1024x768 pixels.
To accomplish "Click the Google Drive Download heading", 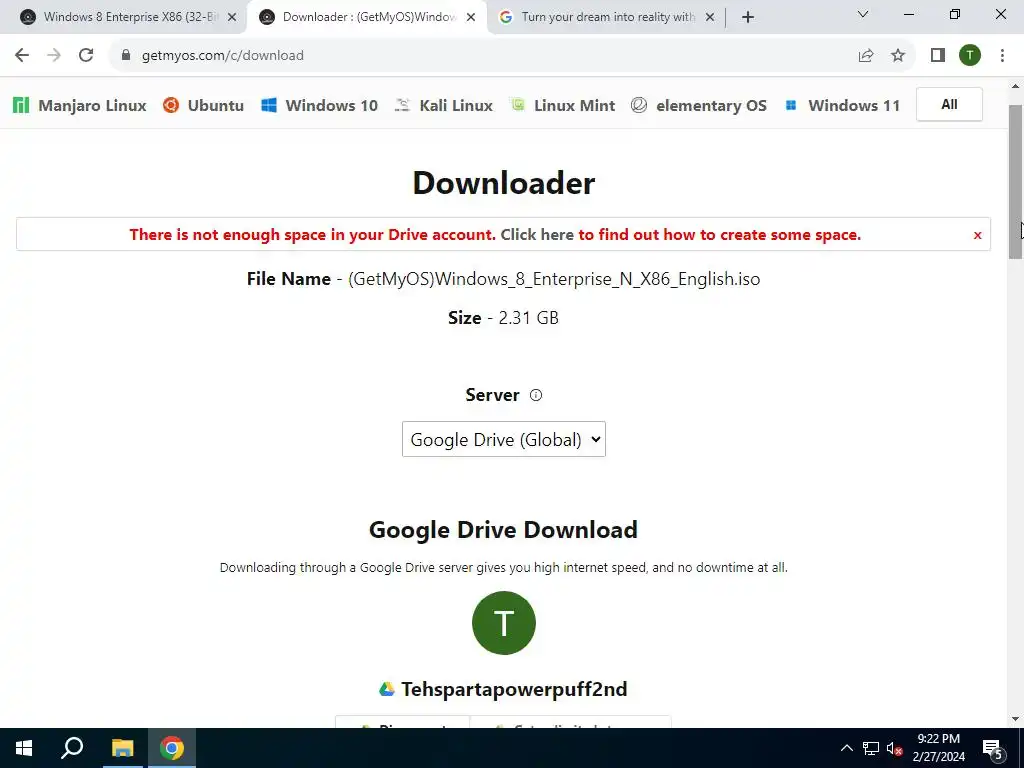I will 504,530.
